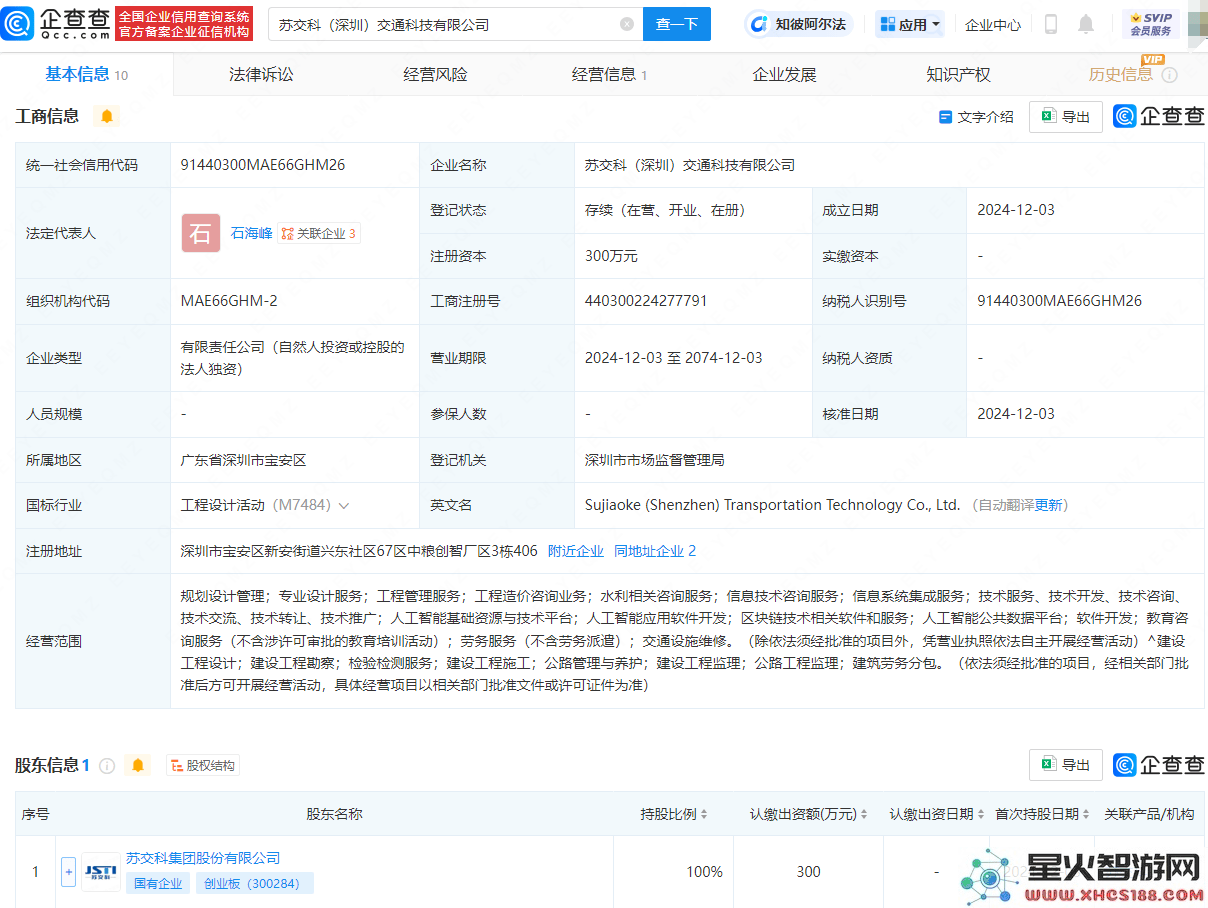Open 苏交科集团股份有限公司 link
Image resolution: width=1208 pixels, height=908 pixels.
click(x=203, y=858)
